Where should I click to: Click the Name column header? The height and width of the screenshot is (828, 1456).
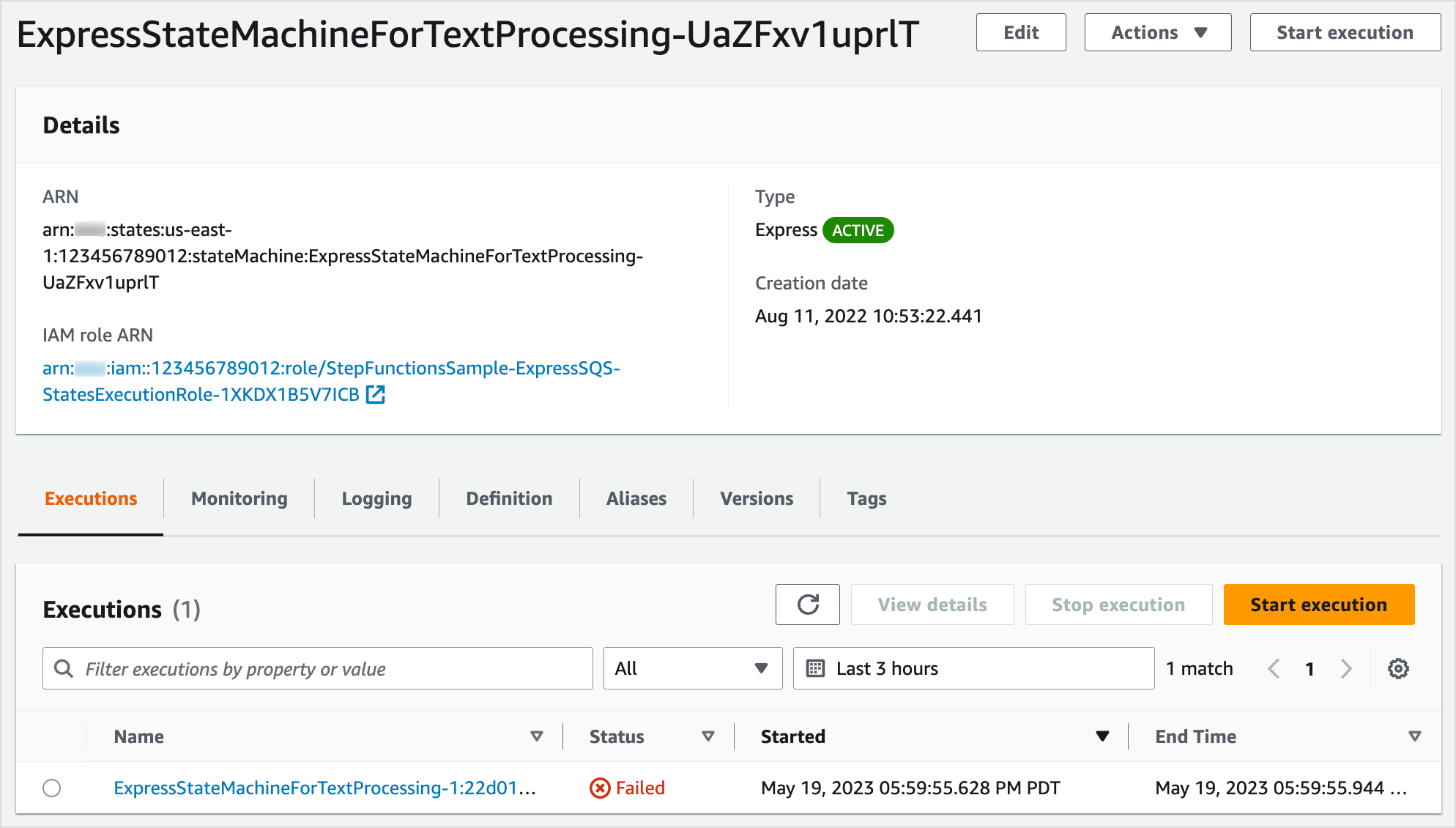138,736
